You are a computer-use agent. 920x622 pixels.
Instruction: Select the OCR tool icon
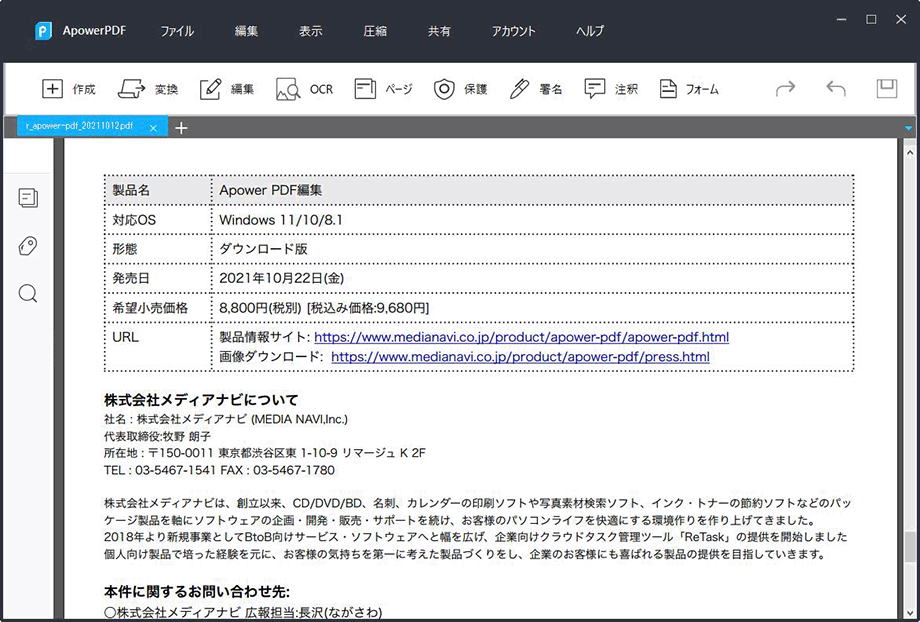coord(288,89)
